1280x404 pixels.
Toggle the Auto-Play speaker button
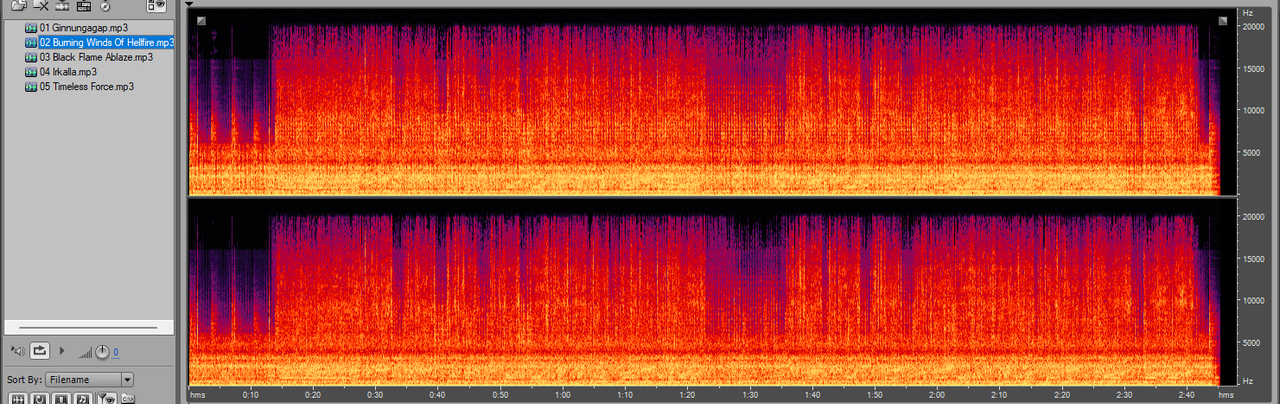pos(17,351)
